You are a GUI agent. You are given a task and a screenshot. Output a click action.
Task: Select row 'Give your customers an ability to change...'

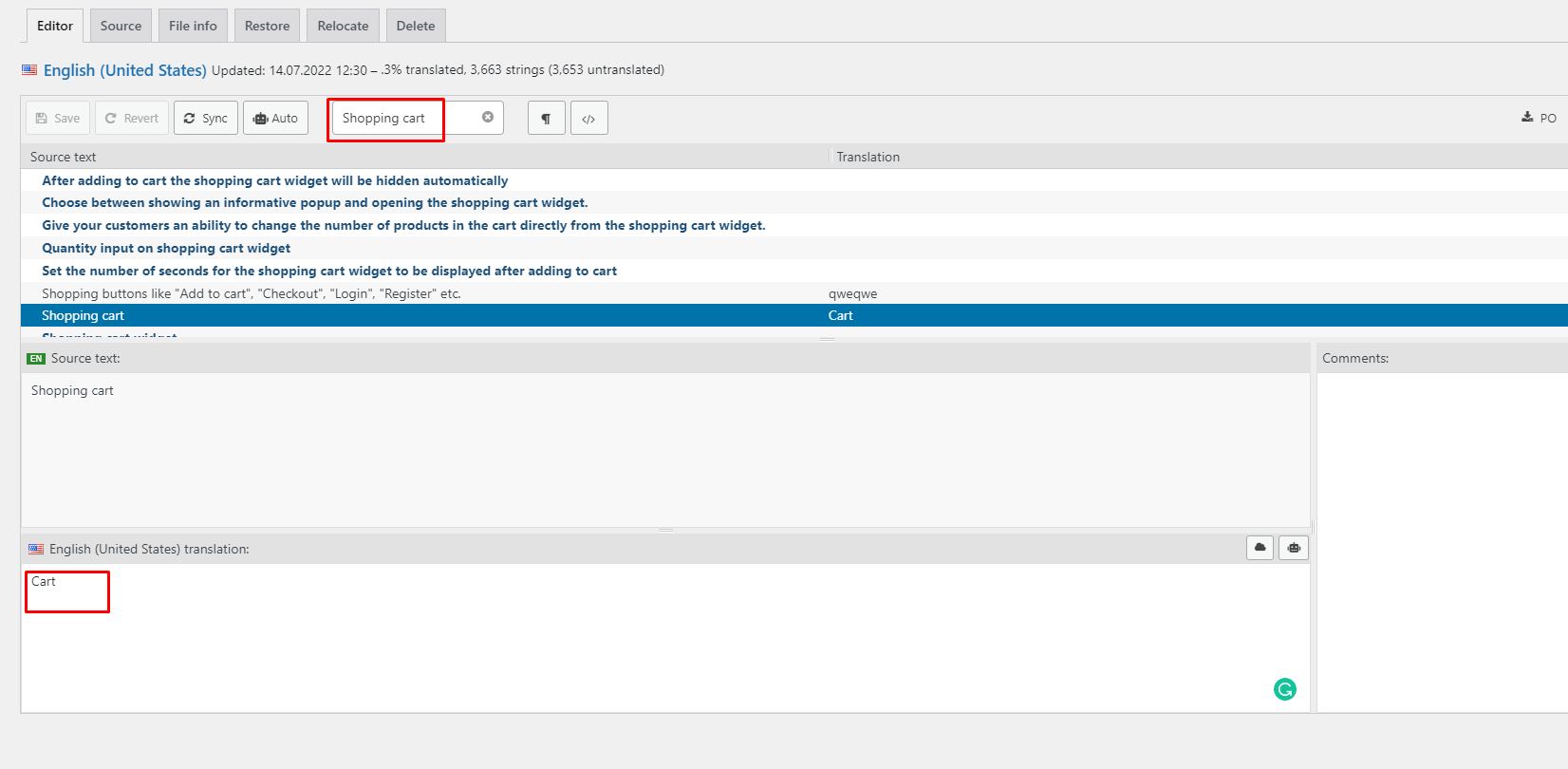pyautogui.click(x=794, y=225)
